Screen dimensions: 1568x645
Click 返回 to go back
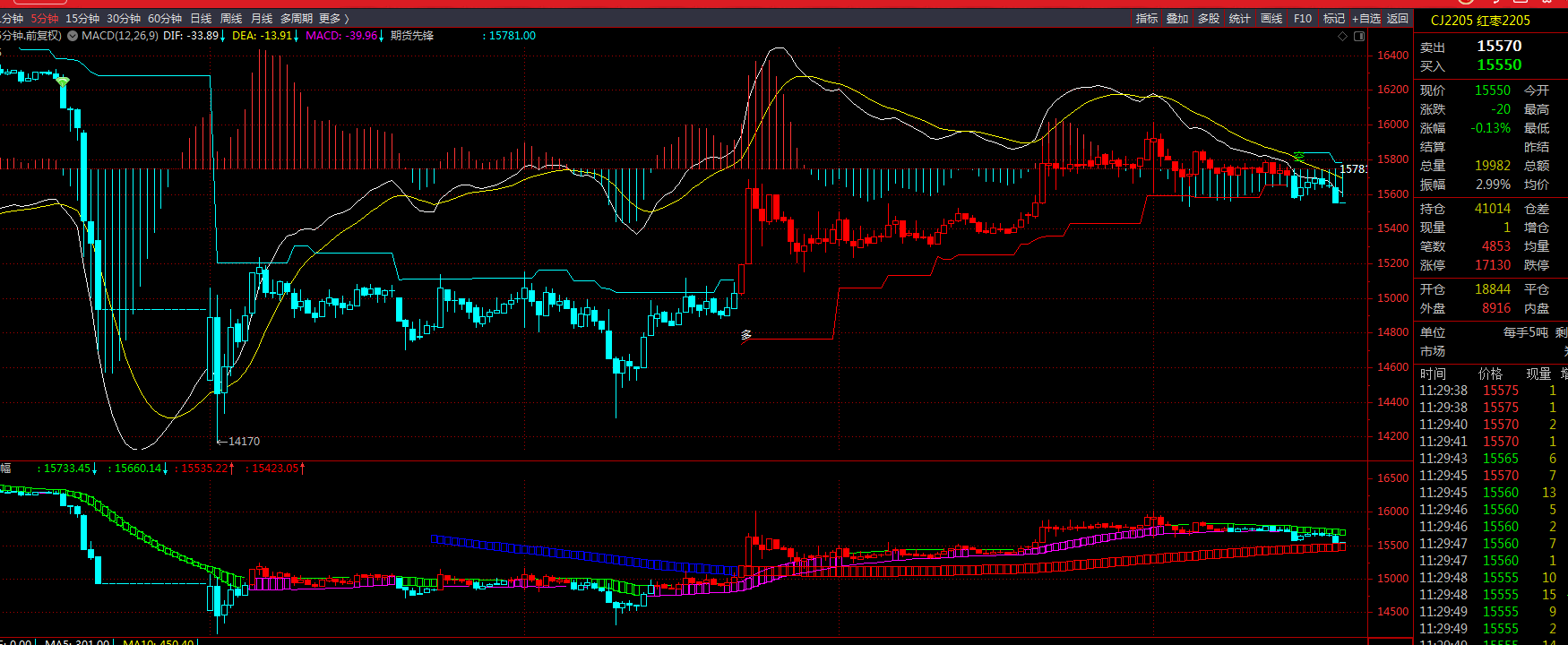tap(1398, 18)
